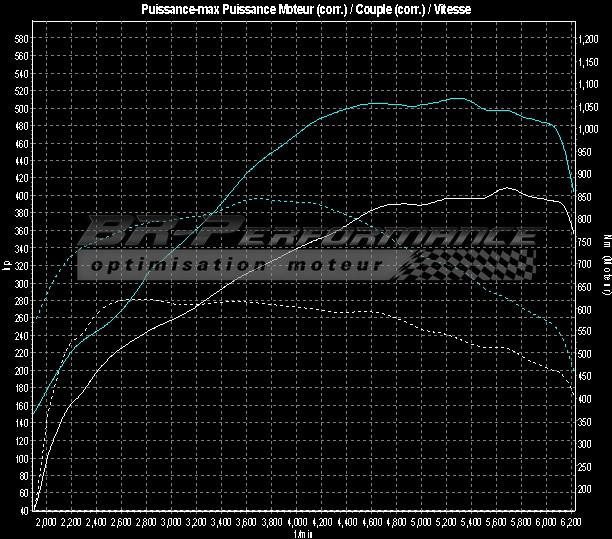
Task: Click the 500 value on left hp axis
Action: point(22,108)
